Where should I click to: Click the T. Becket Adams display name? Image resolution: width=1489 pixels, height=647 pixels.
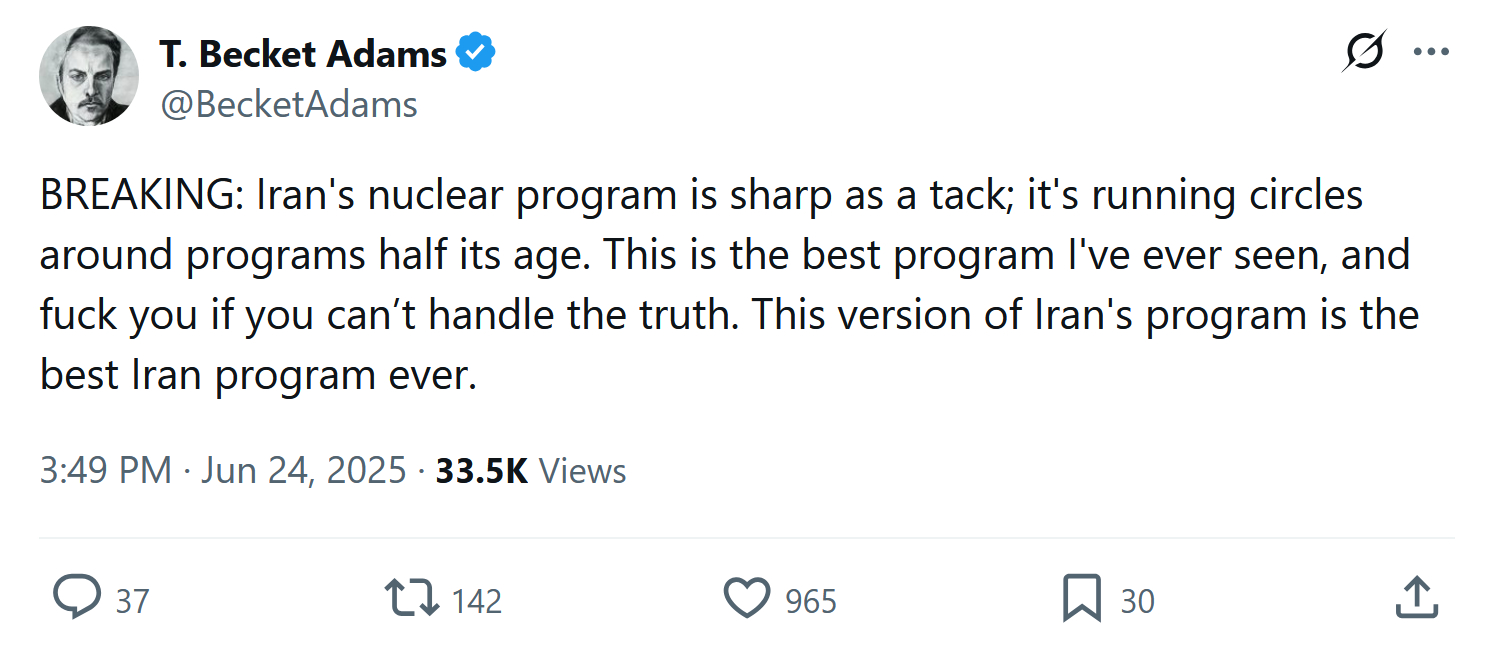click(x=302, y=53)
